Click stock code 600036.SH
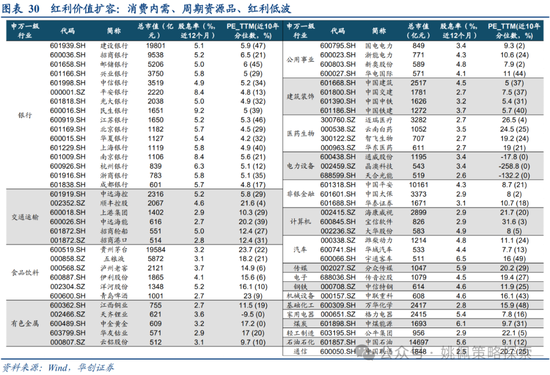550x375 pixels. (68, 55)
